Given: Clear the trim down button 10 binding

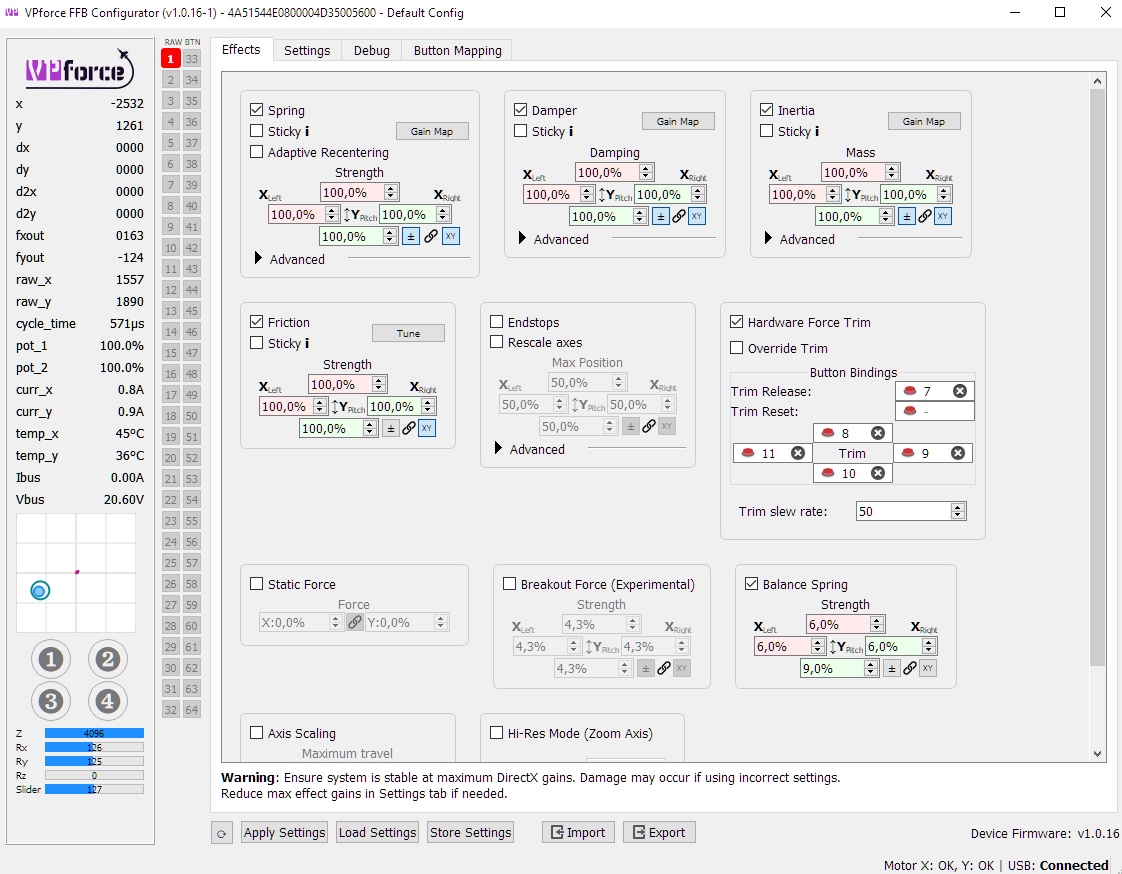Looking at the screenshot, I should click(878, 473).
